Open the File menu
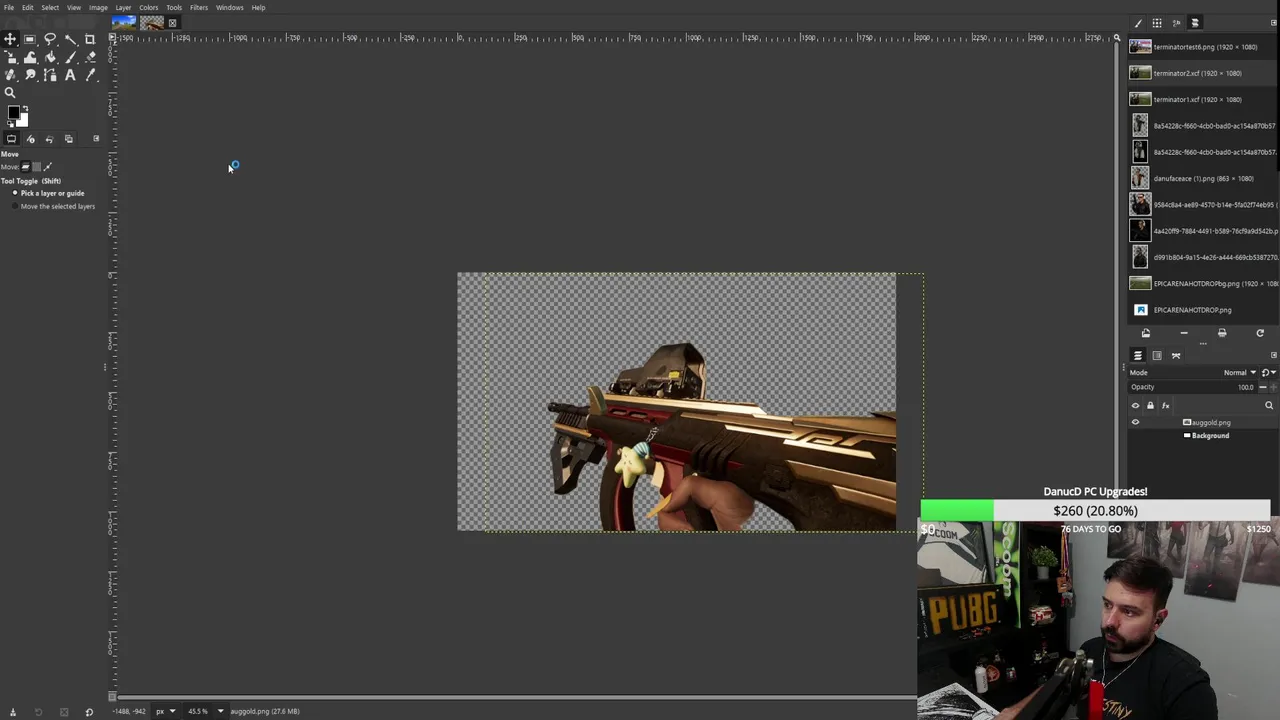This screenshot has width=1280, height=720. [x=9, y=7]
